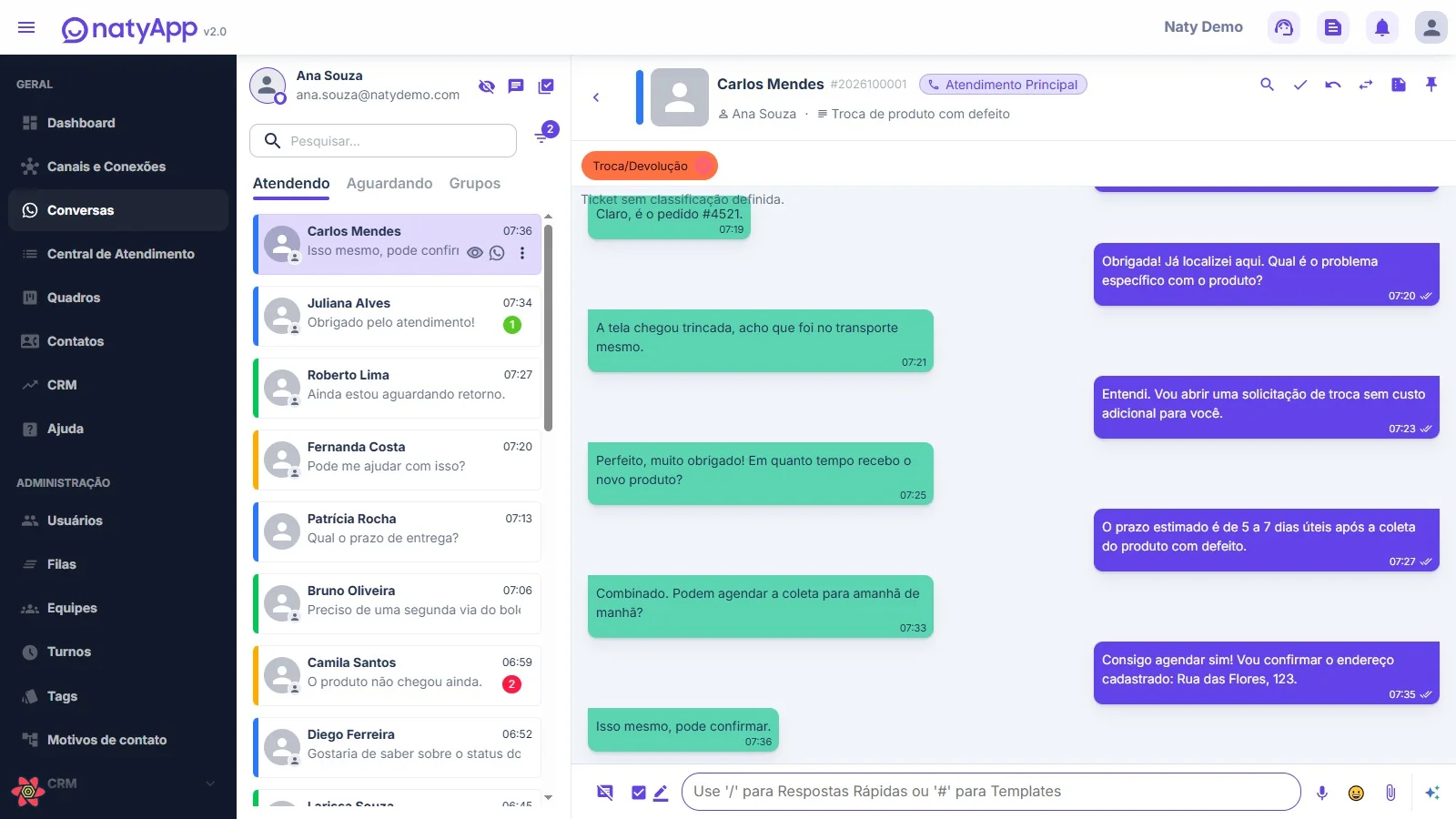The height and width of the screenshot is (819, 1456).
Task: Open the emoji picker
Action: [1356, 793]
